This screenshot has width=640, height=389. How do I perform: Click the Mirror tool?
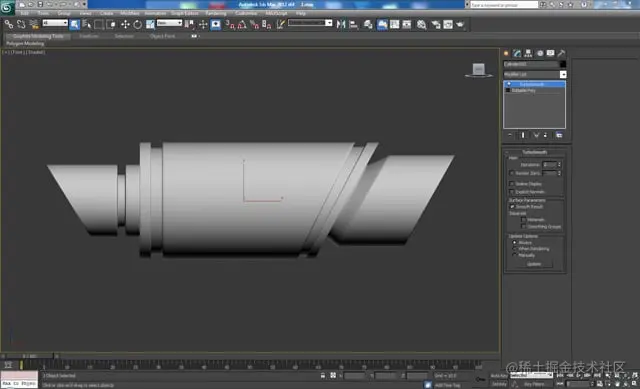coord(341,24)
